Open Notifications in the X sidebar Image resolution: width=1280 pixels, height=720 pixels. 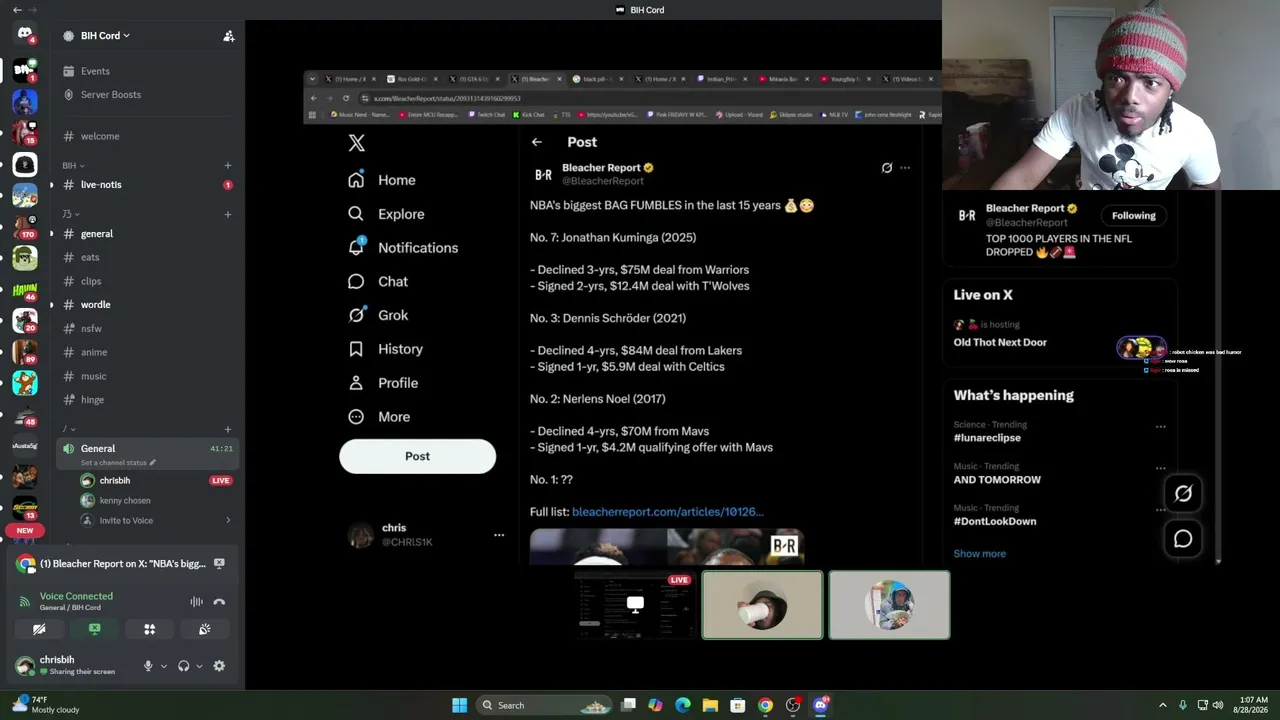[403, 248]
